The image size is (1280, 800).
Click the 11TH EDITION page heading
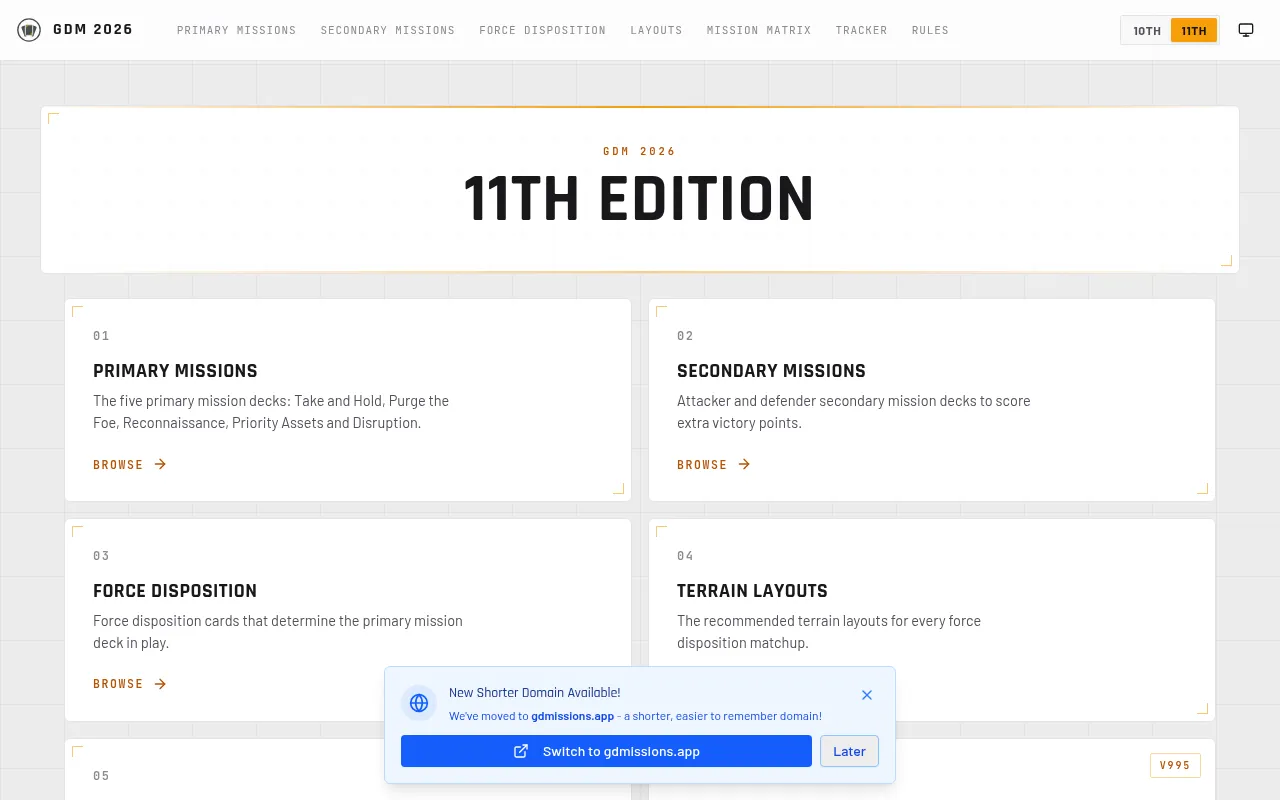click(x=640, y=199)
